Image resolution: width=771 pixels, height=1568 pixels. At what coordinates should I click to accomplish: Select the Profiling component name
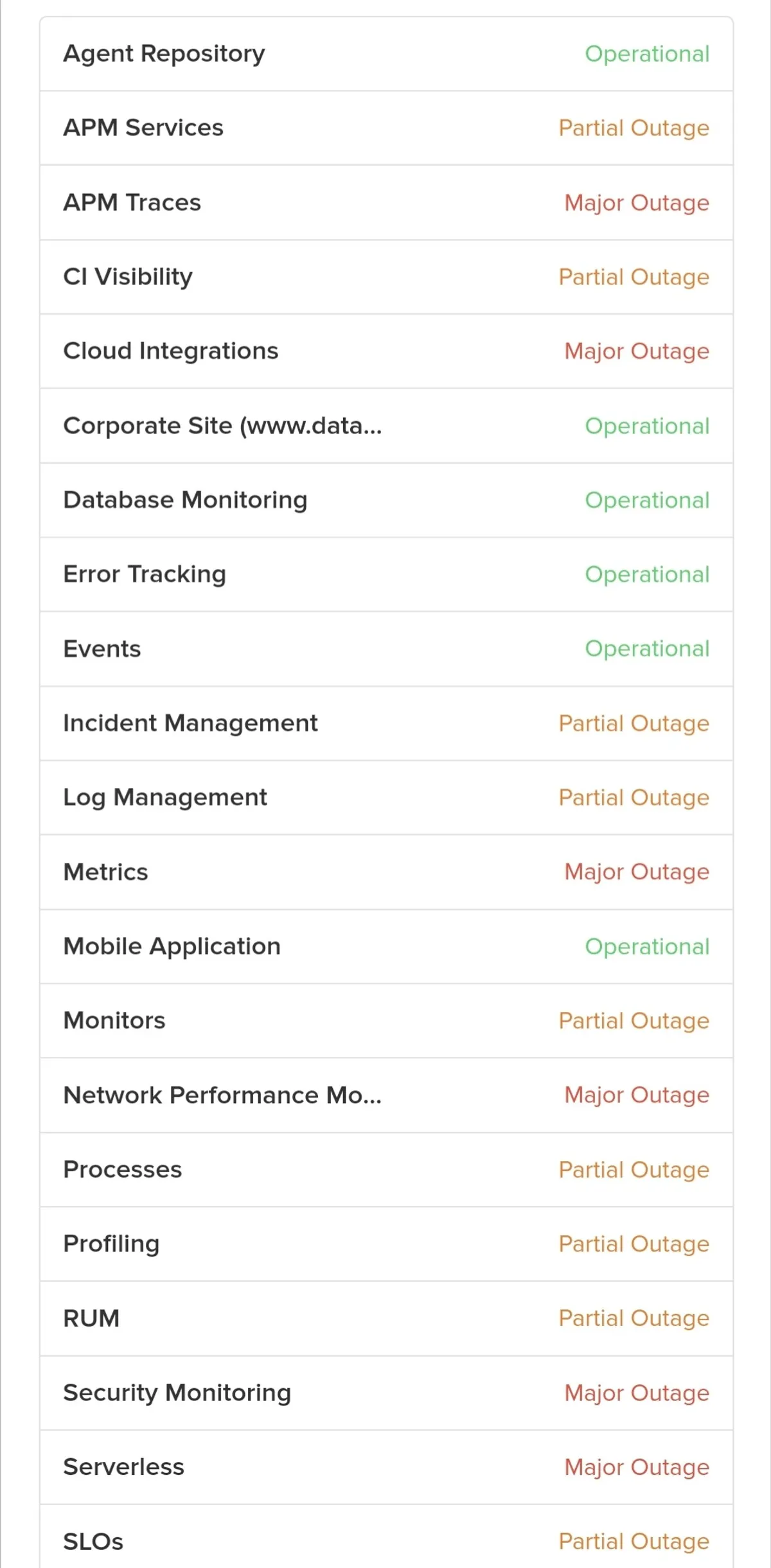click(x=111, y=1244)
